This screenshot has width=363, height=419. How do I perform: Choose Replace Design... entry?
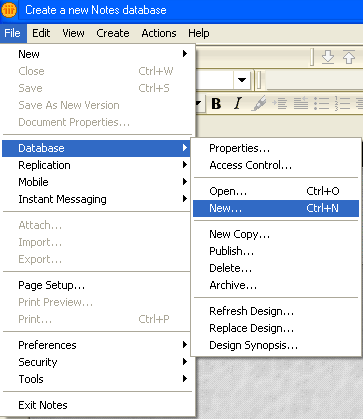point(276,328)
